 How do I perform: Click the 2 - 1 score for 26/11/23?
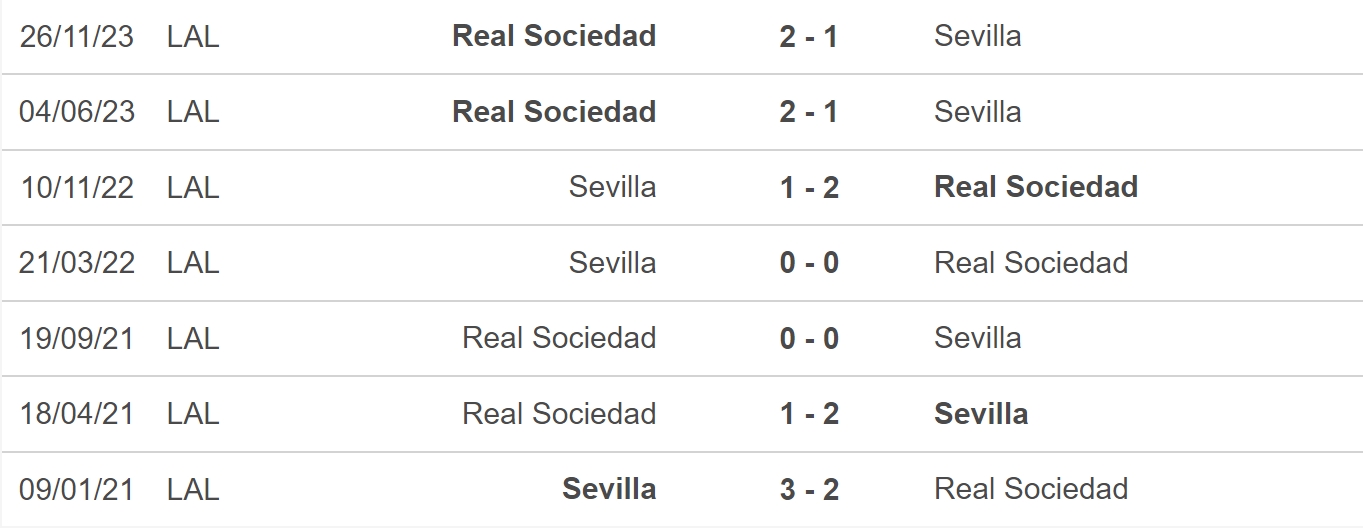[x=809, y=36]
